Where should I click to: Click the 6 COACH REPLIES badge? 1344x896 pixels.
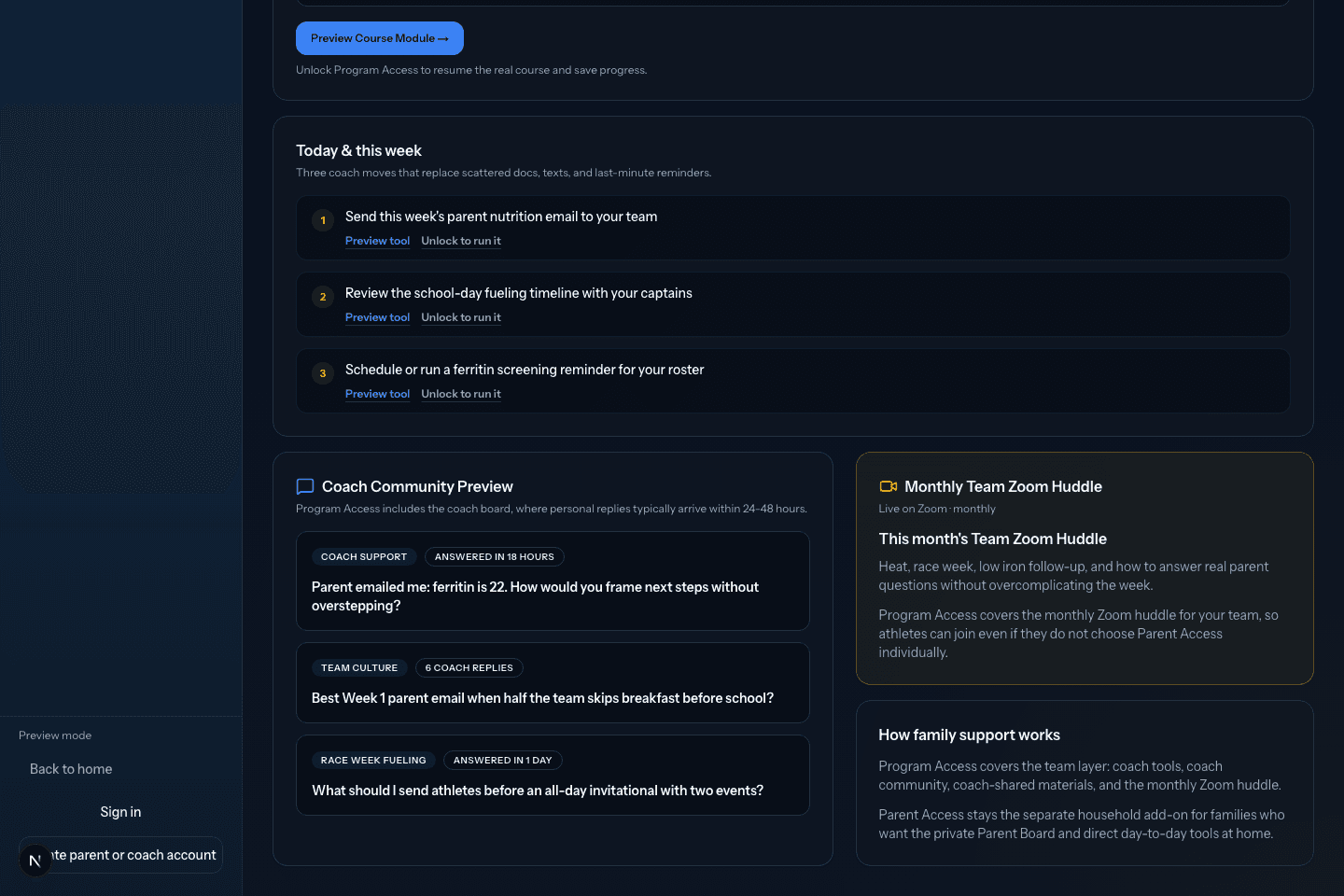coord(469,667)
